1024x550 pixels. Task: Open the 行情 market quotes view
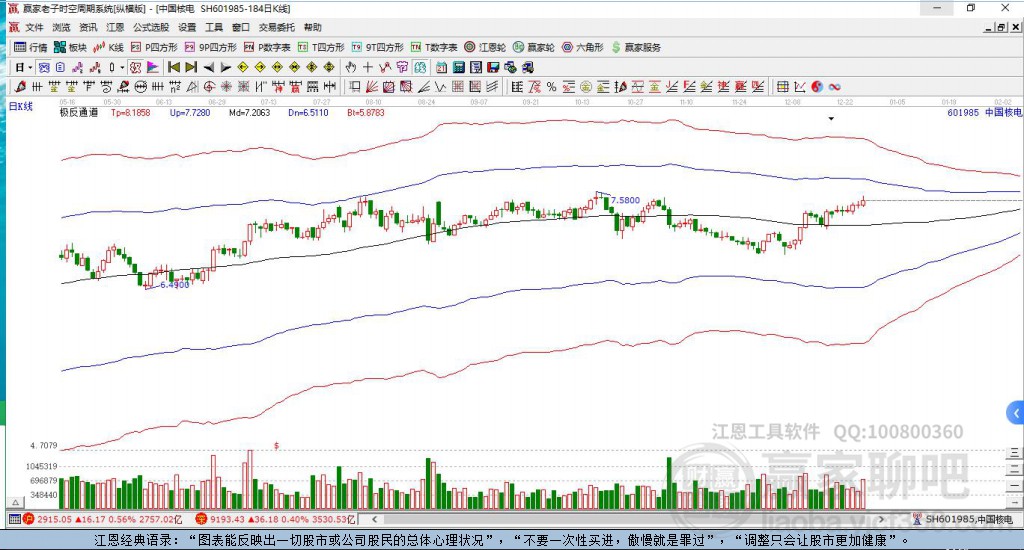(31, 47)
